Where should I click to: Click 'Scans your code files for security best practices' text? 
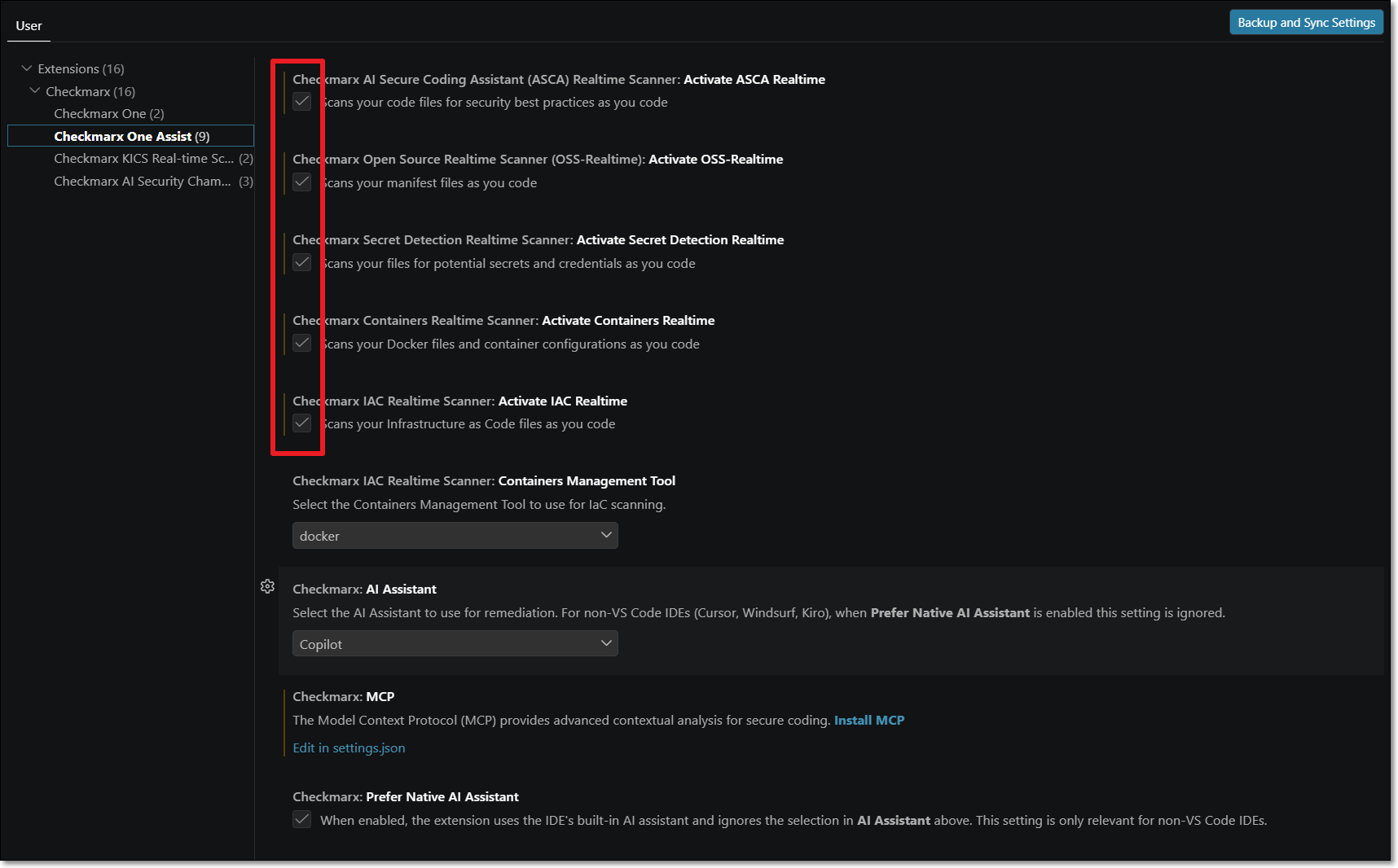[x=494, y=102]
